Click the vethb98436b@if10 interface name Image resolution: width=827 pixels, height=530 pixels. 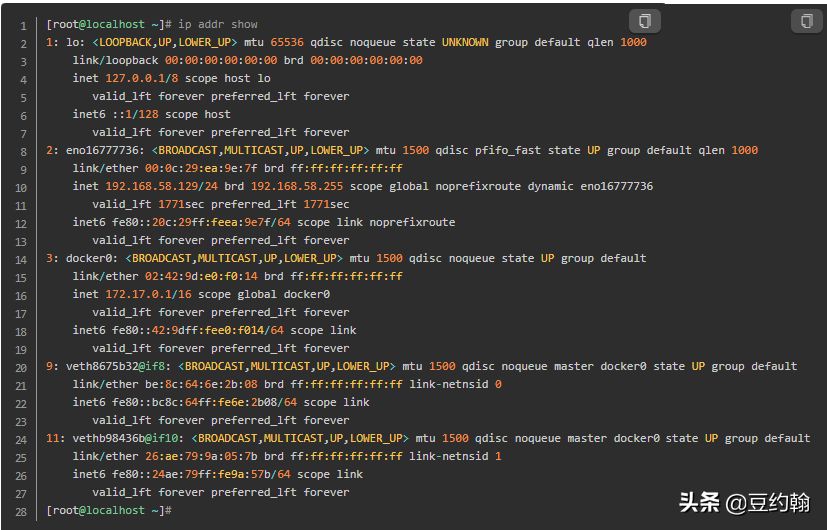(x=128, y=438)
